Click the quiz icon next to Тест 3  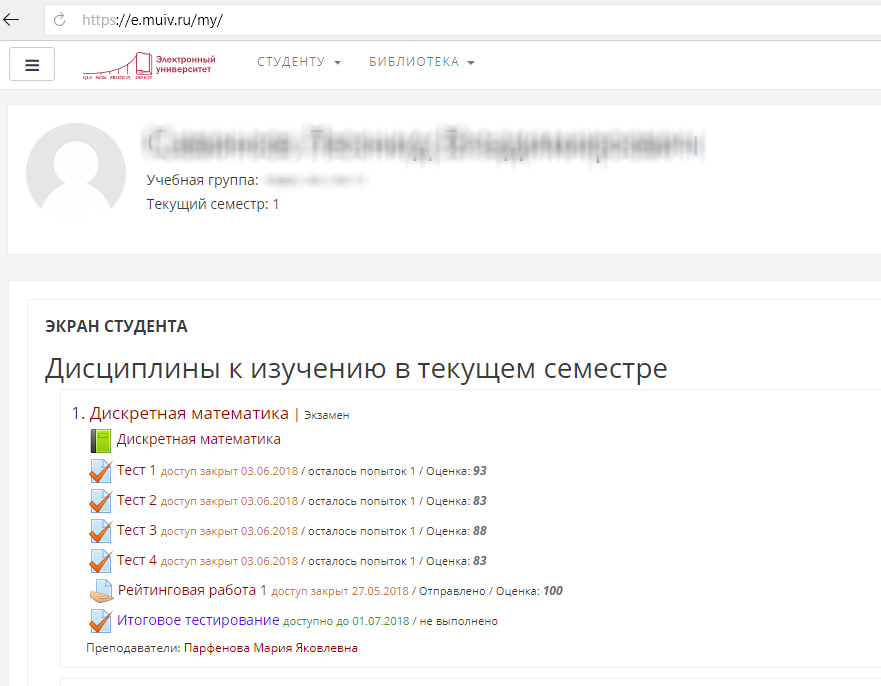tap(100, 530)
